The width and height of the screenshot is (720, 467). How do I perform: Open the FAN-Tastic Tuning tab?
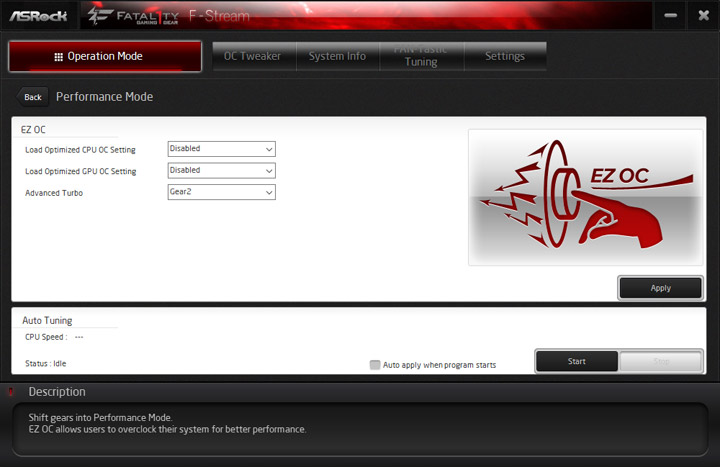tap(422, 56)
